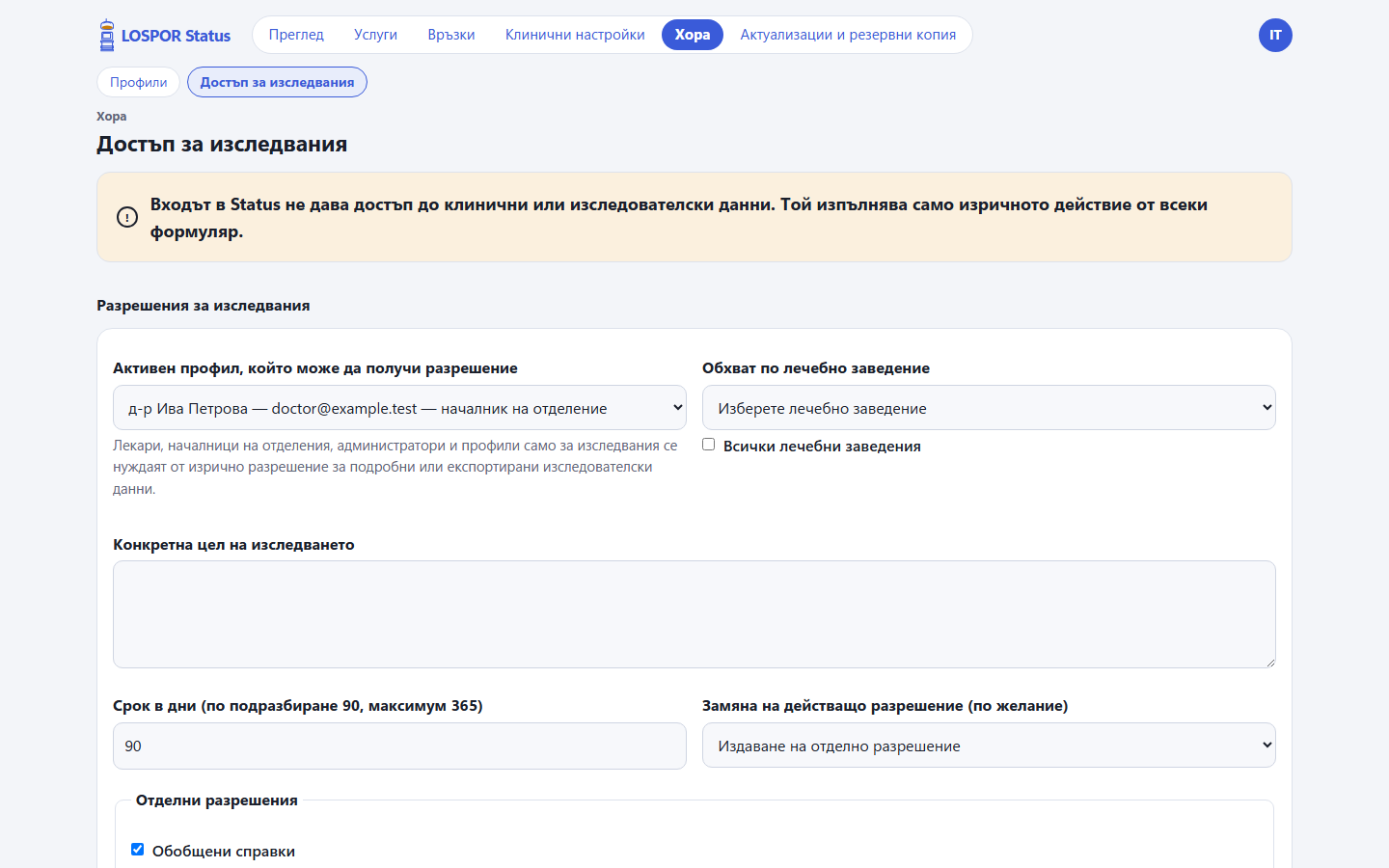
Task: Open the Замяна на действащо разрешение dropdown
Action: point(989,746)
